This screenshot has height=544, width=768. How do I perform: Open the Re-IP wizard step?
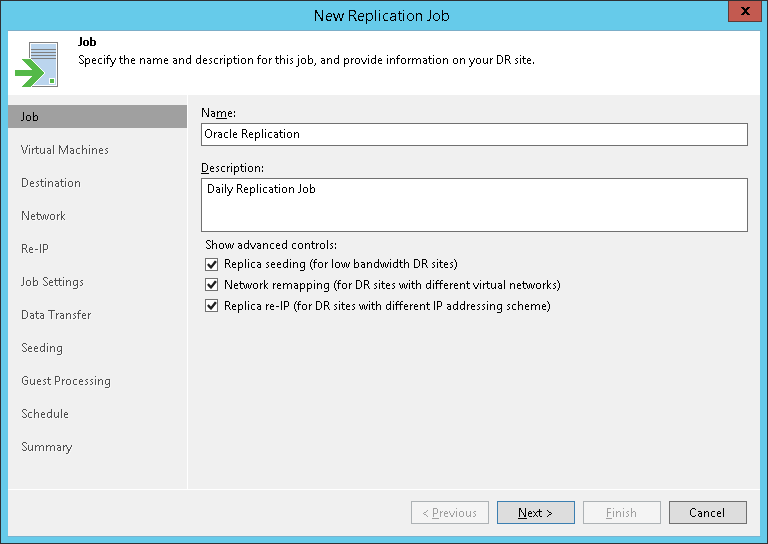coord(35,249)
